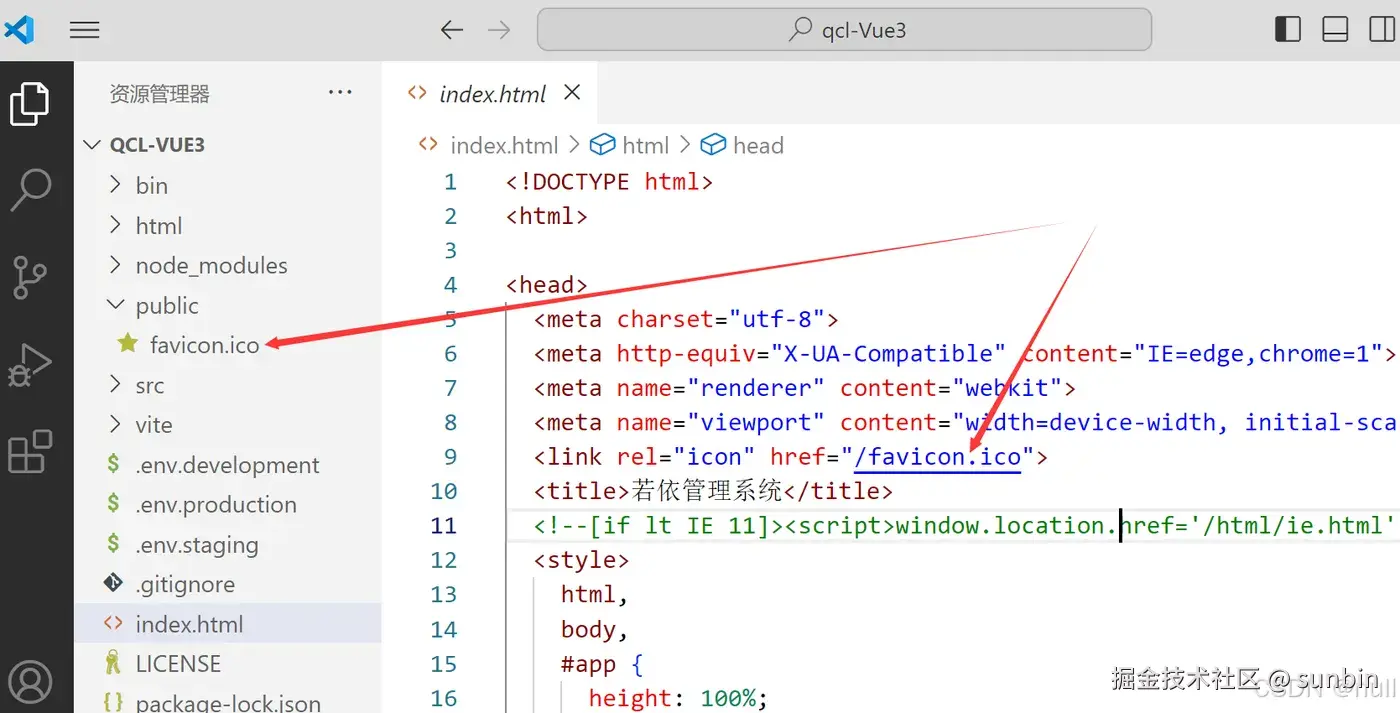Click the /favicon.ico href link in code

click(x=938, y=457)
